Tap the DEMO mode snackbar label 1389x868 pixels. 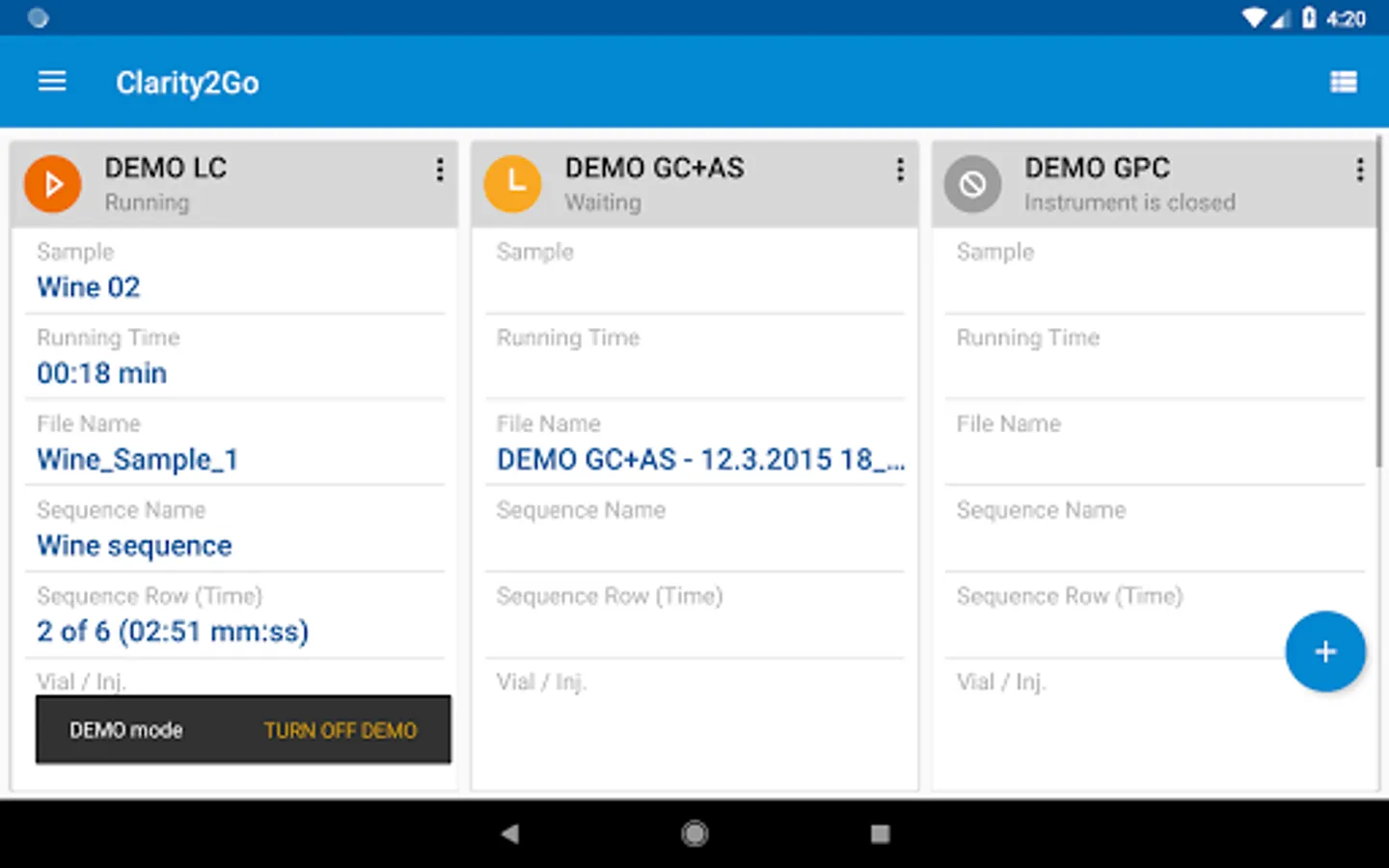click(125, 730)
